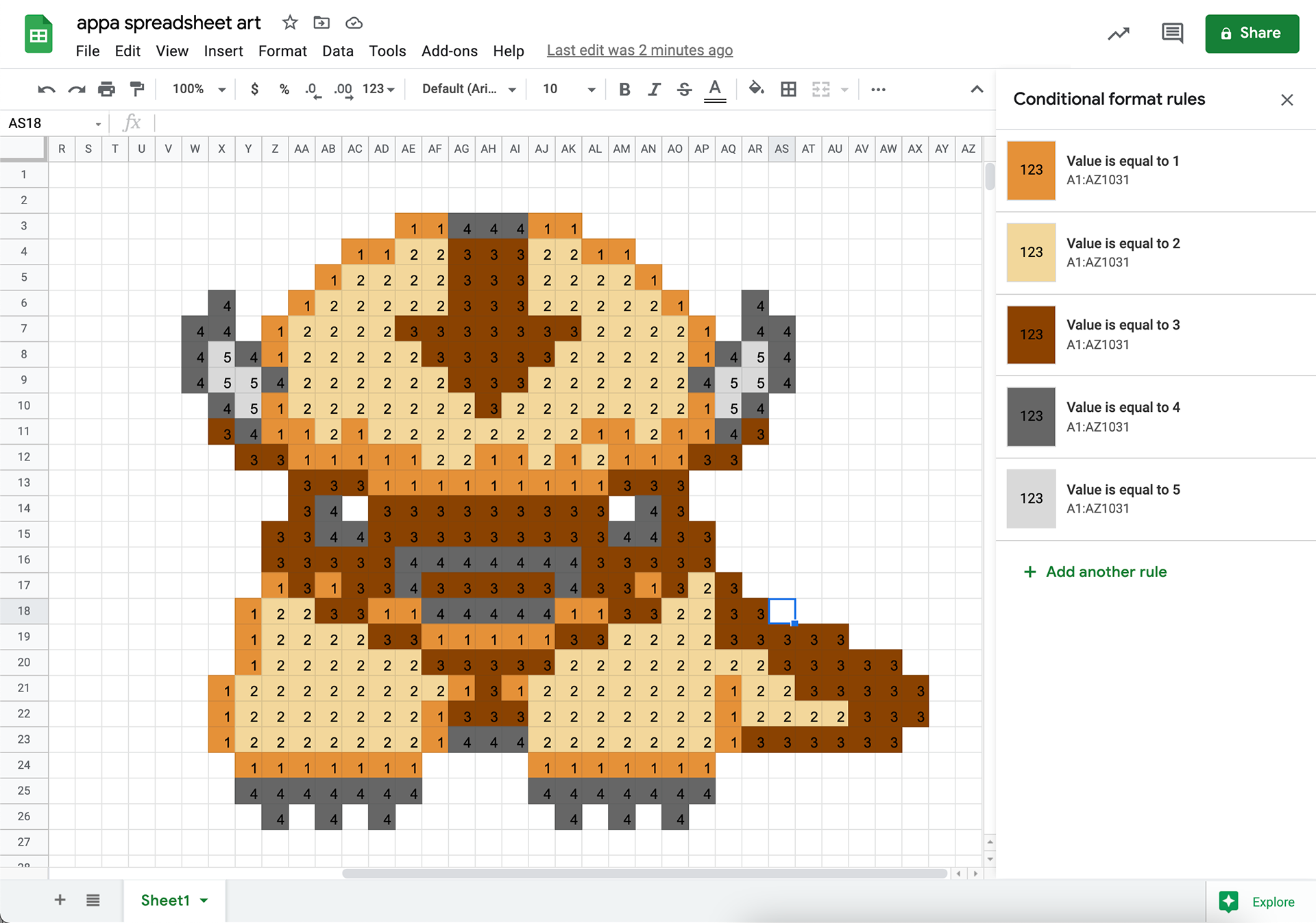Format as percent
The width and height of the screenshot is (1316, 923).
(x=284, y=89)
